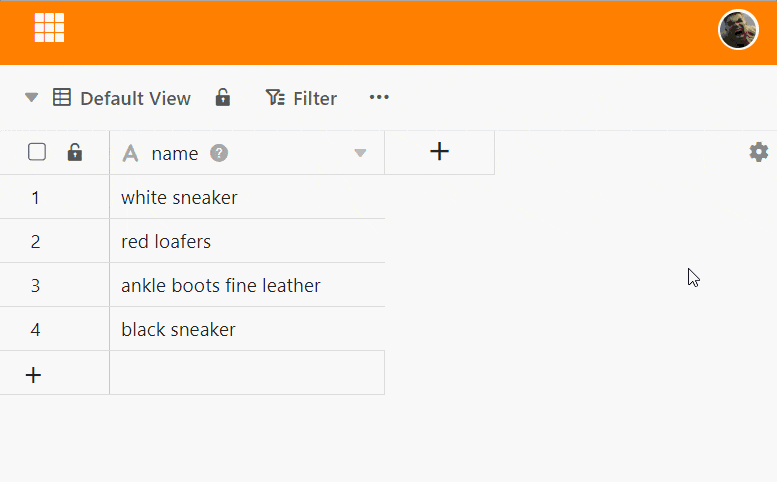Select row number 4

pos(35,329)
